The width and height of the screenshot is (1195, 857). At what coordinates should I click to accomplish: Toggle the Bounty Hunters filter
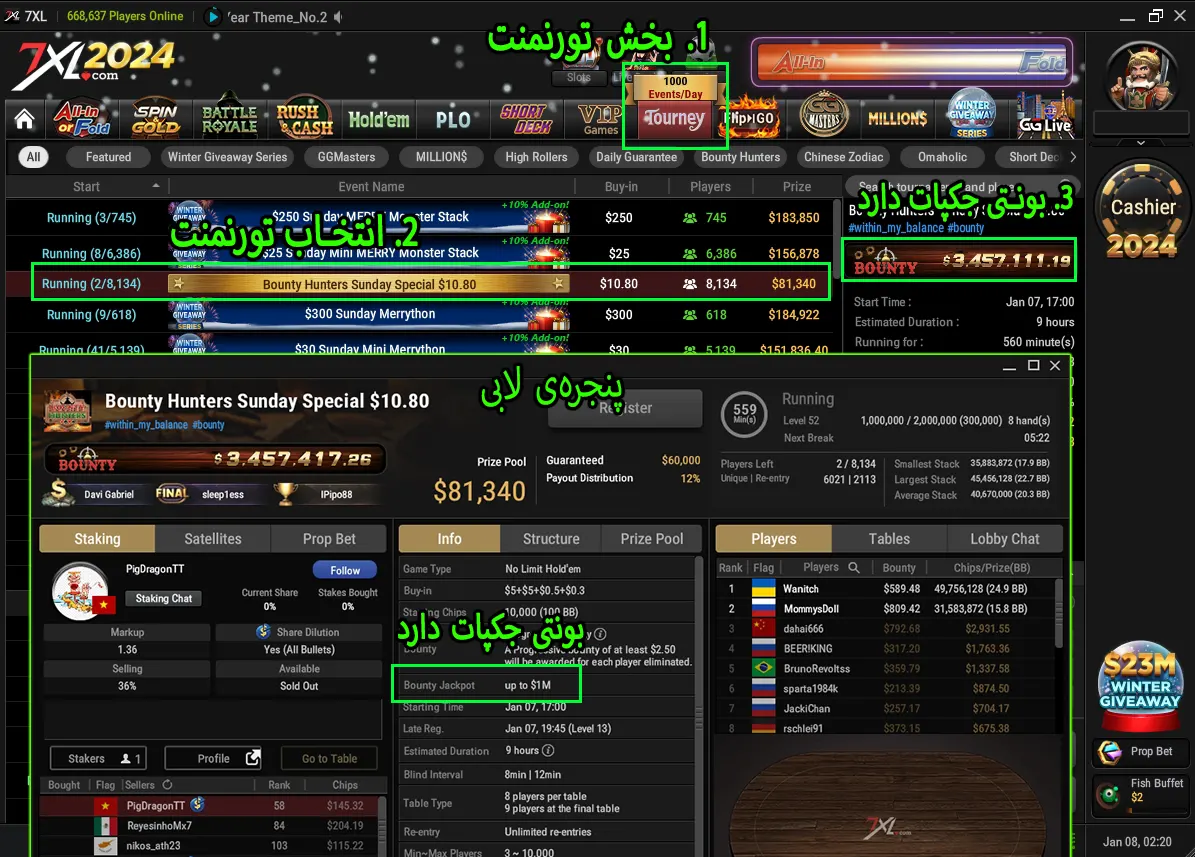[x=740, y=157]
